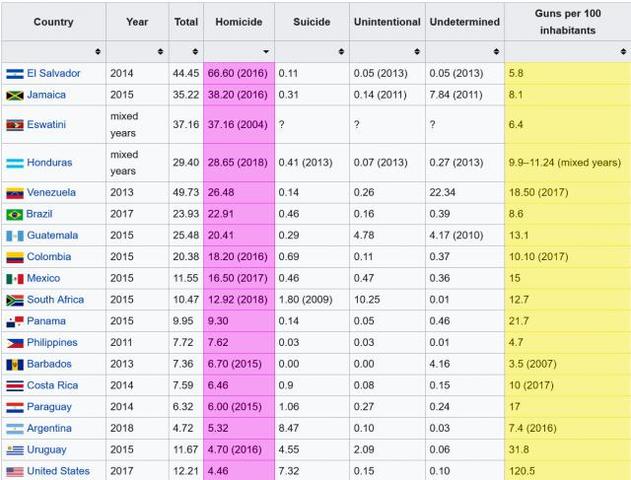Click the Barbados flag icon

click(x=14, y=364)
